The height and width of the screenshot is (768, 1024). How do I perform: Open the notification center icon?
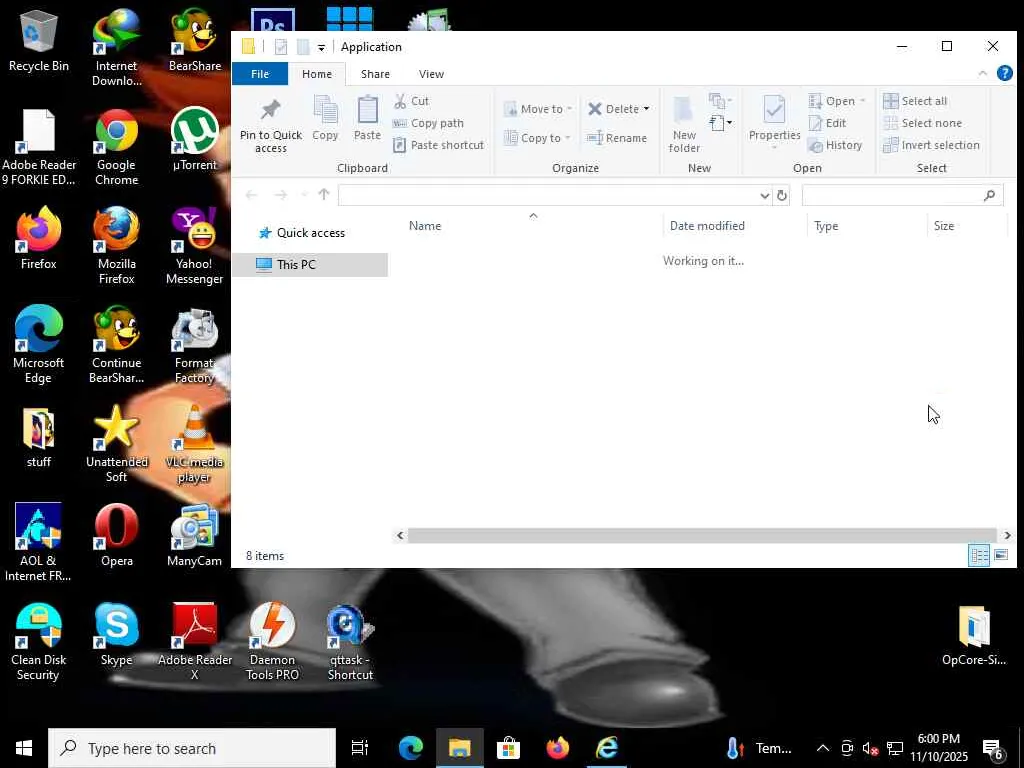point(992,748)
